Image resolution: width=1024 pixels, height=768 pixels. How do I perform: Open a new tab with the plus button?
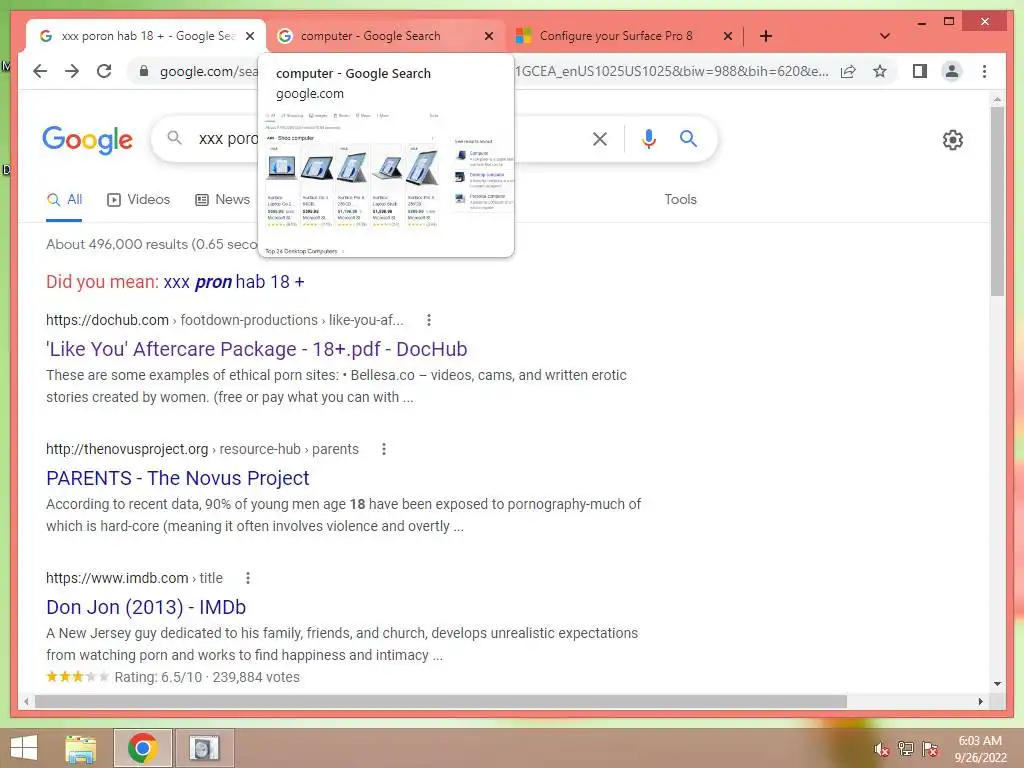point(766,36)
